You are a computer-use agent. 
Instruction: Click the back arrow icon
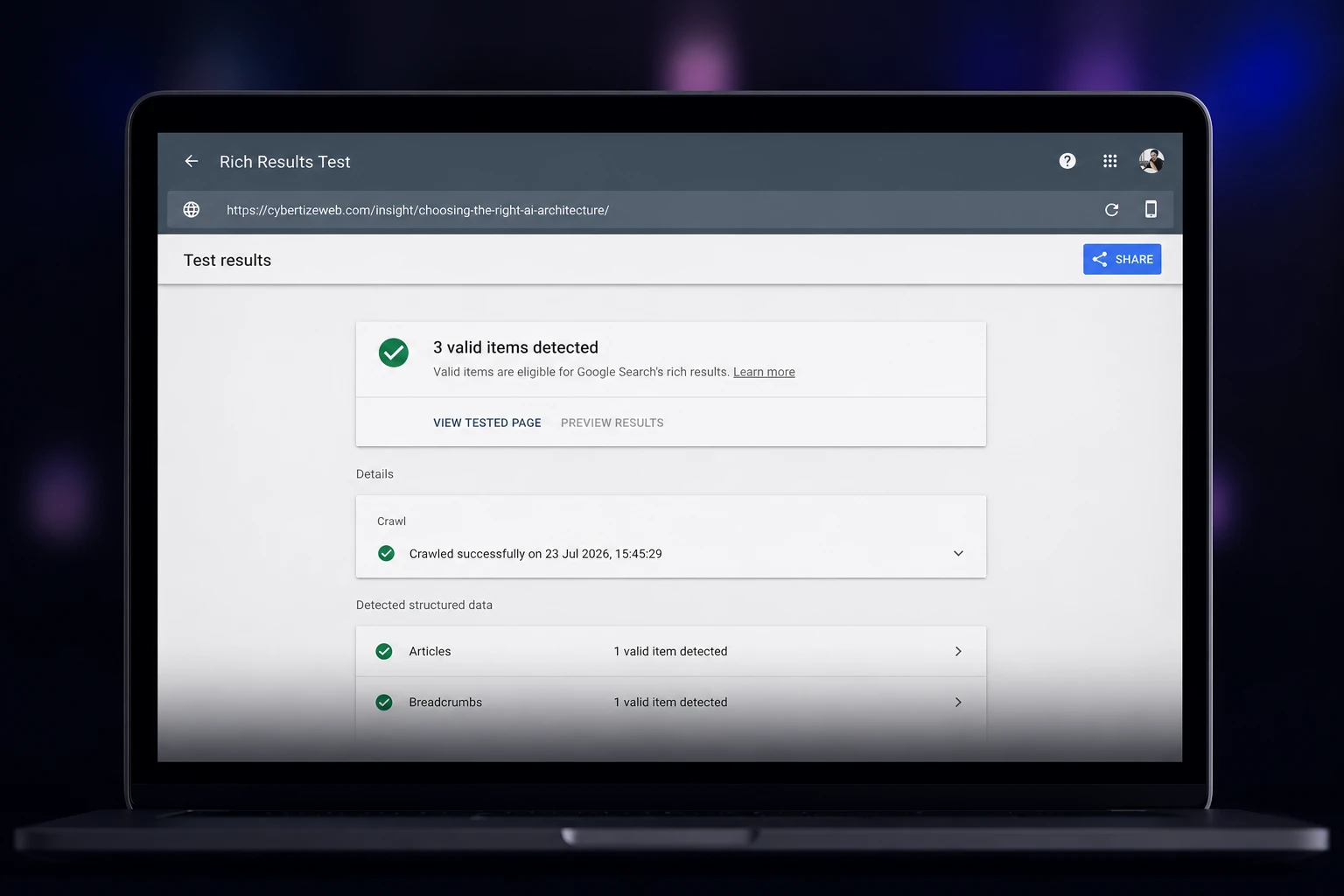tap(192, 161)
